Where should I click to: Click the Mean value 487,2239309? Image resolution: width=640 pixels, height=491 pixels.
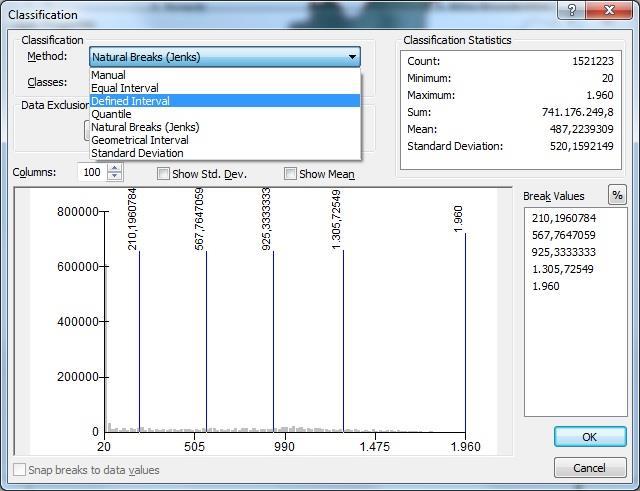[581, 129]
